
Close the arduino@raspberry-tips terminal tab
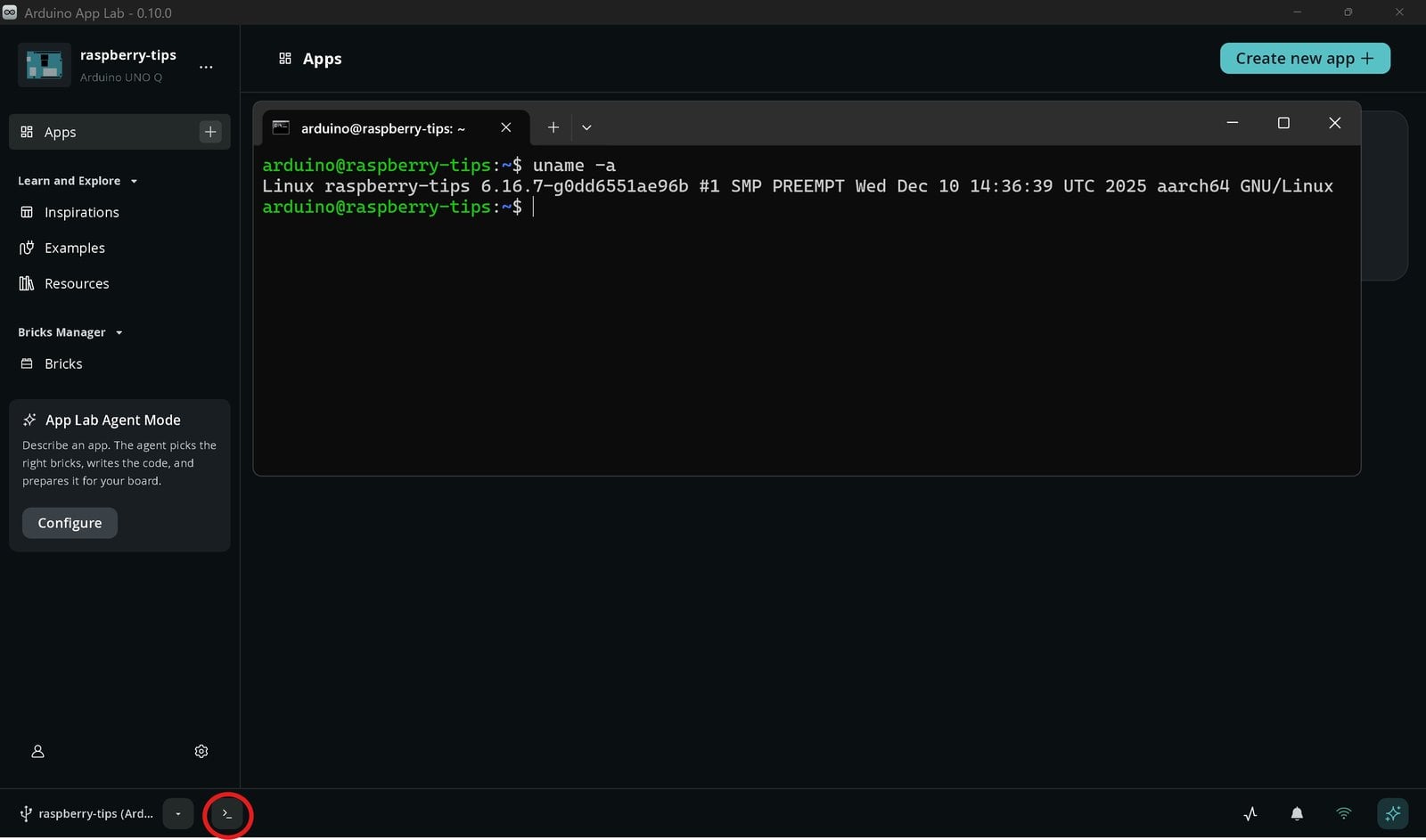(x=506, y=127)
